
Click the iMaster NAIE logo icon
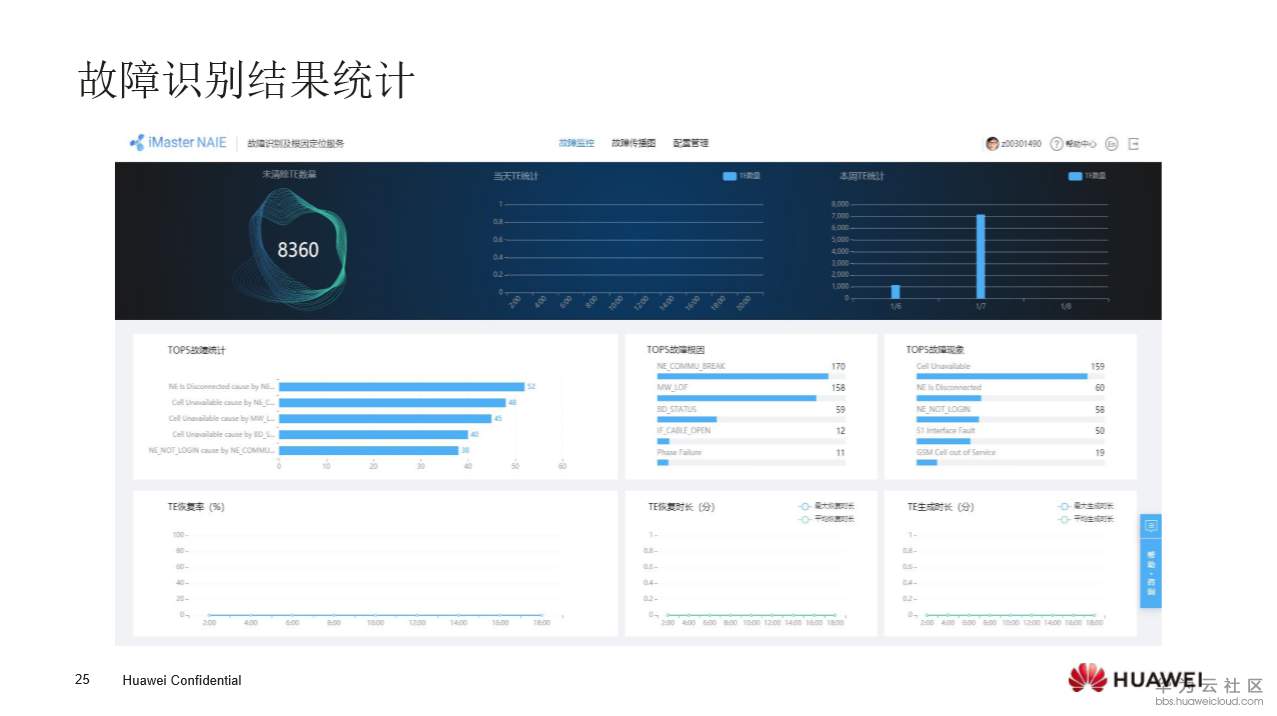[x=137, y=143]
